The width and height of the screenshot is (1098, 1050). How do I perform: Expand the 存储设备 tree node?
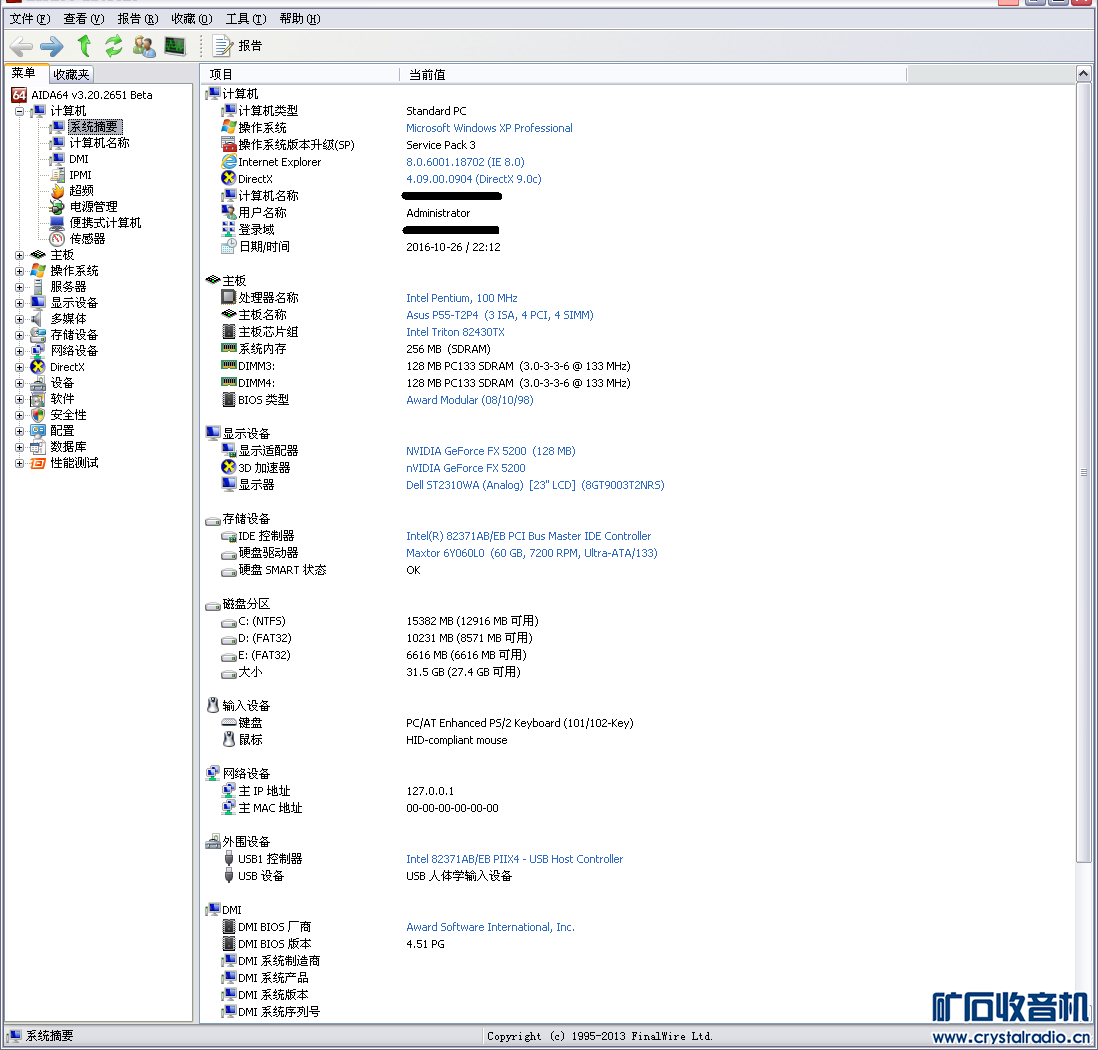tap(20, 336)
